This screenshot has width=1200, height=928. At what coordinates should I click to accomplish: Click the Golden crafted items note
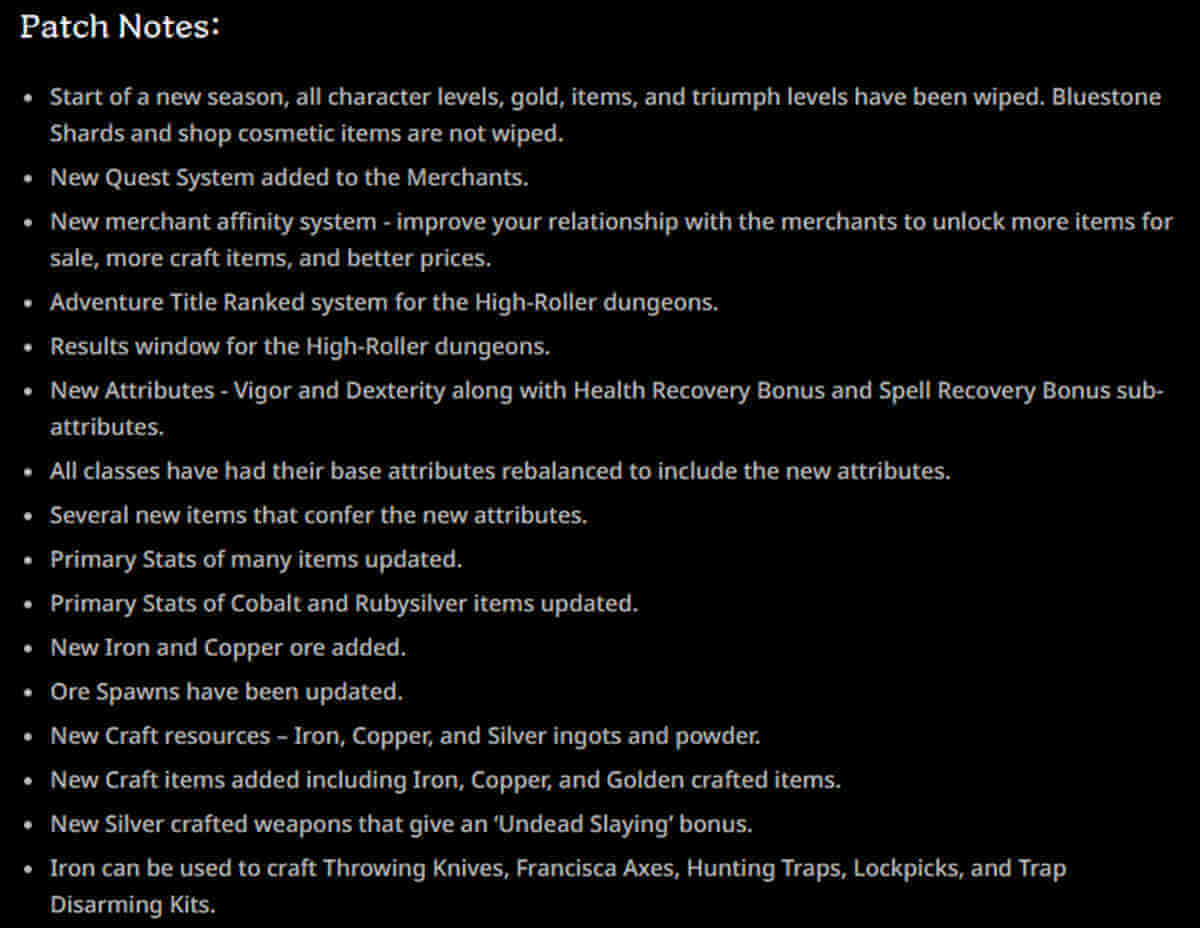point(445,780)
